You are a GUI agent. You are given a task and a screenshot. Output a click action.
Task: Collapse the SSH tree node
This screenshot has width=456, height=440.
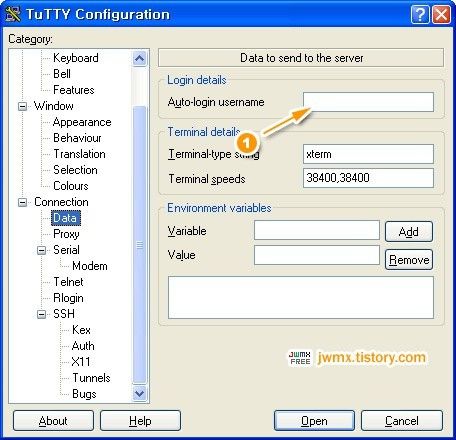[41, 314]
